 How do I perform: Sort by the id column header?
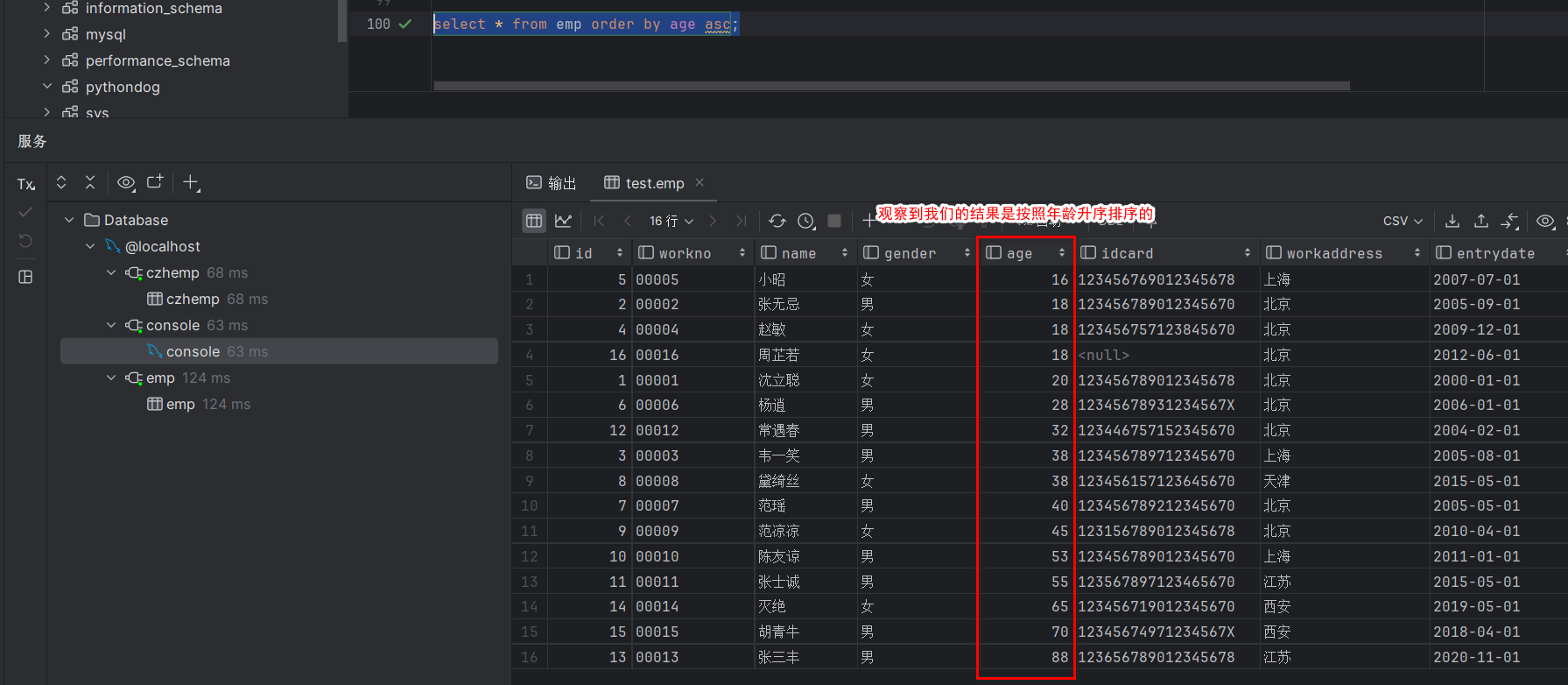[x=588, y=253]
